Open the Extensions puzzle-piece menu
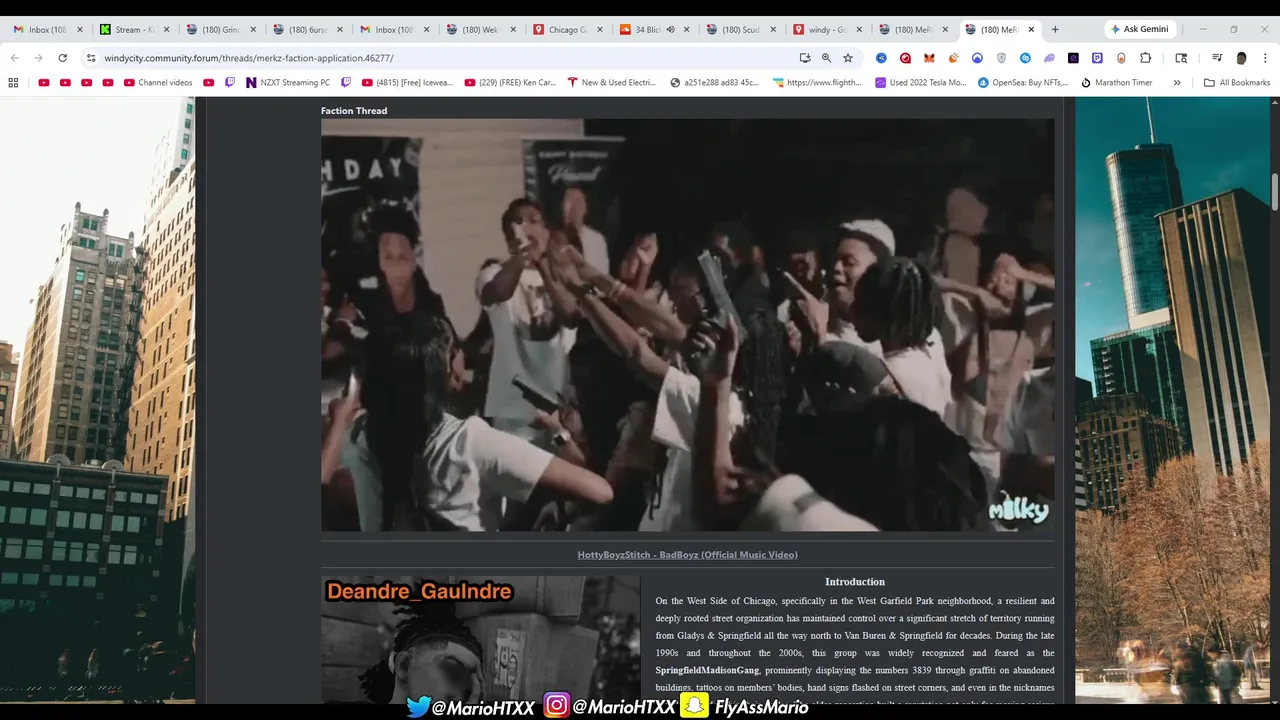1280x720 pixels. pos(1145,58)
